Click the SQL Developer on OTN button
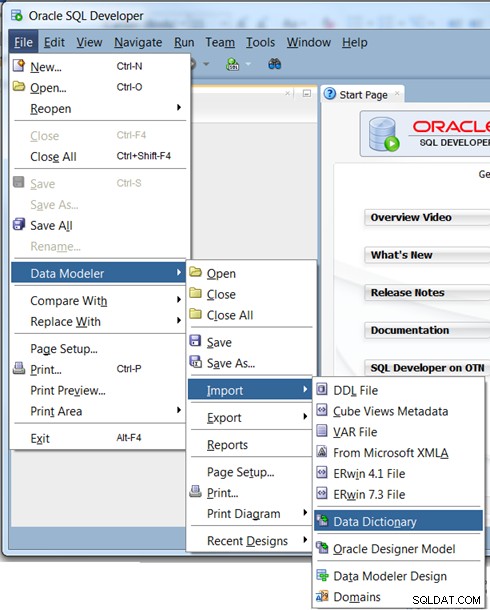This screenshot has width=490, height=610. pos(427,368)
